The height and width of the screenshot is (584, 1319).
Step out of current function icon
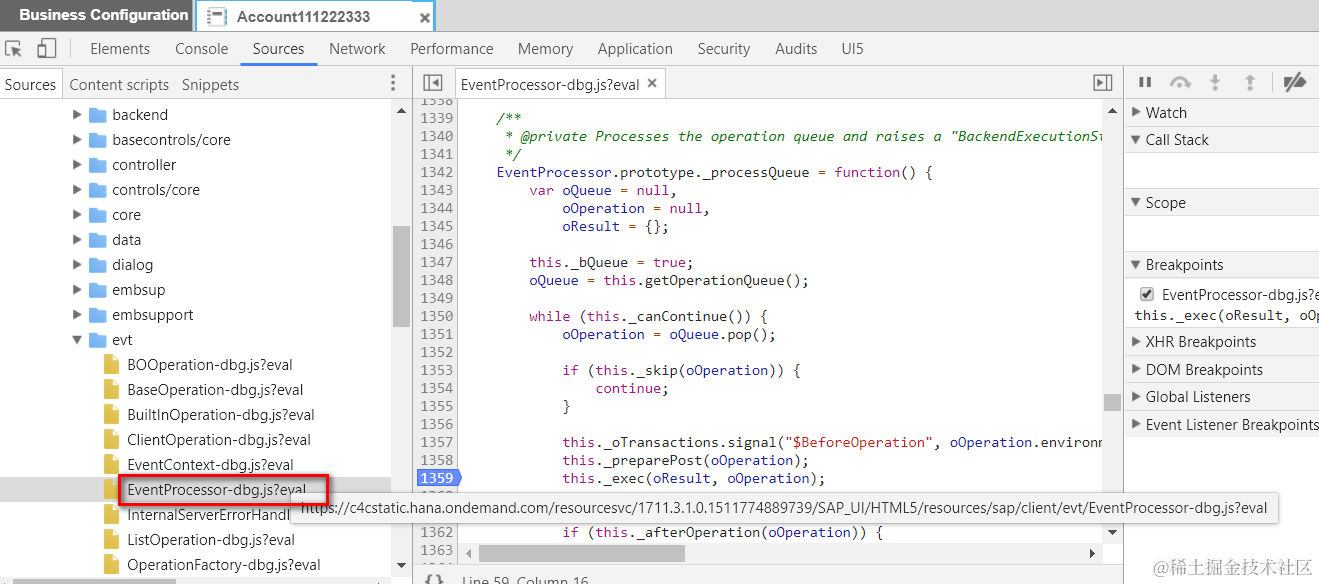[x=1249, y=83]
